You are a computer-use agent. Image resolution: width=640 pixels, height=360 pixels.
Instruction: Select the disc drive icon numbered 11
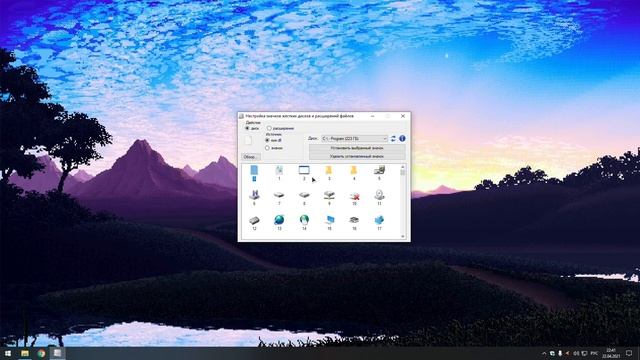379,195
